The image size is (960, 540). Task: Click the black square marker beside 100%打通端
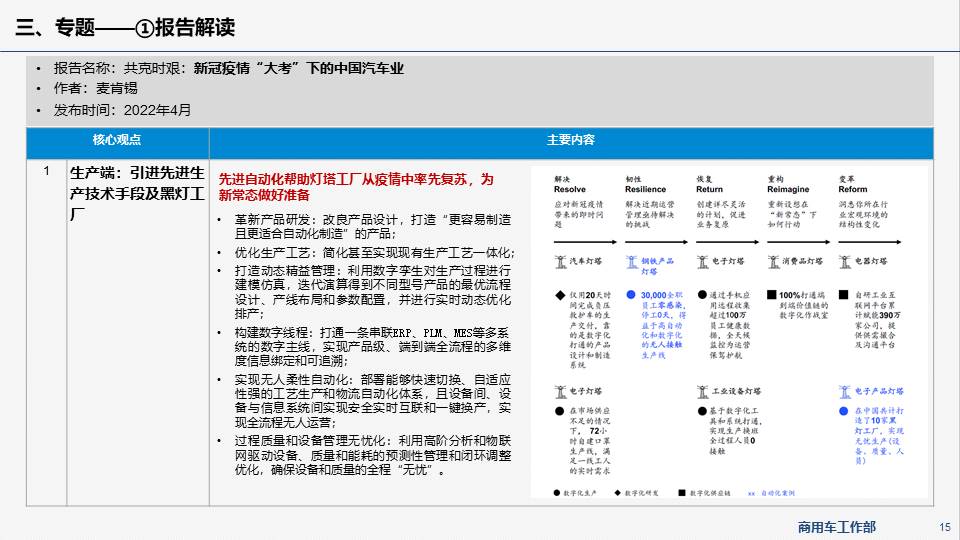point(772,295)
